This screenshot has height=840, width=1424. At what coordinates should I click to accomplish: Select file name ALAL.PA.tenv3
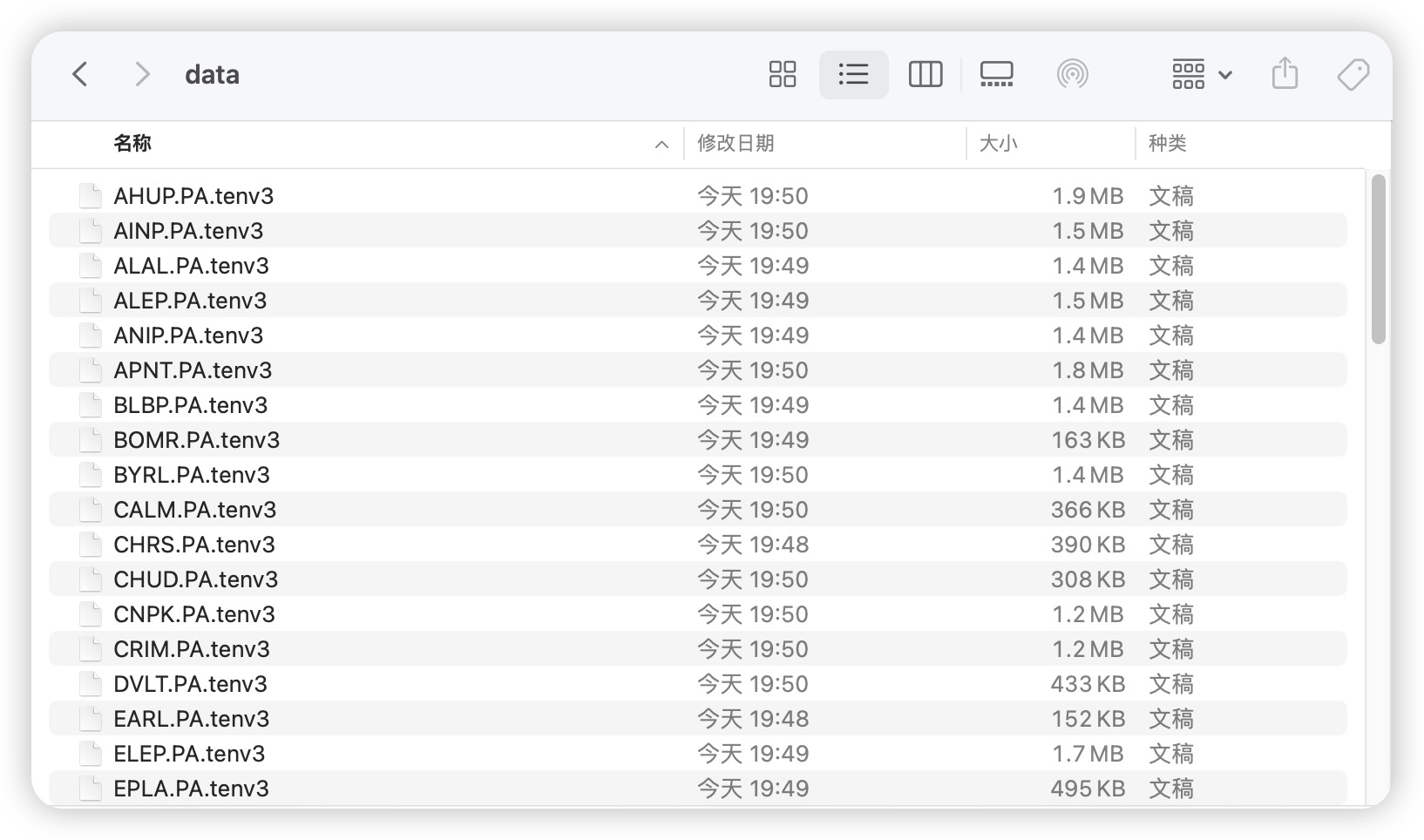pyautogui.click(x=192, y=266)
